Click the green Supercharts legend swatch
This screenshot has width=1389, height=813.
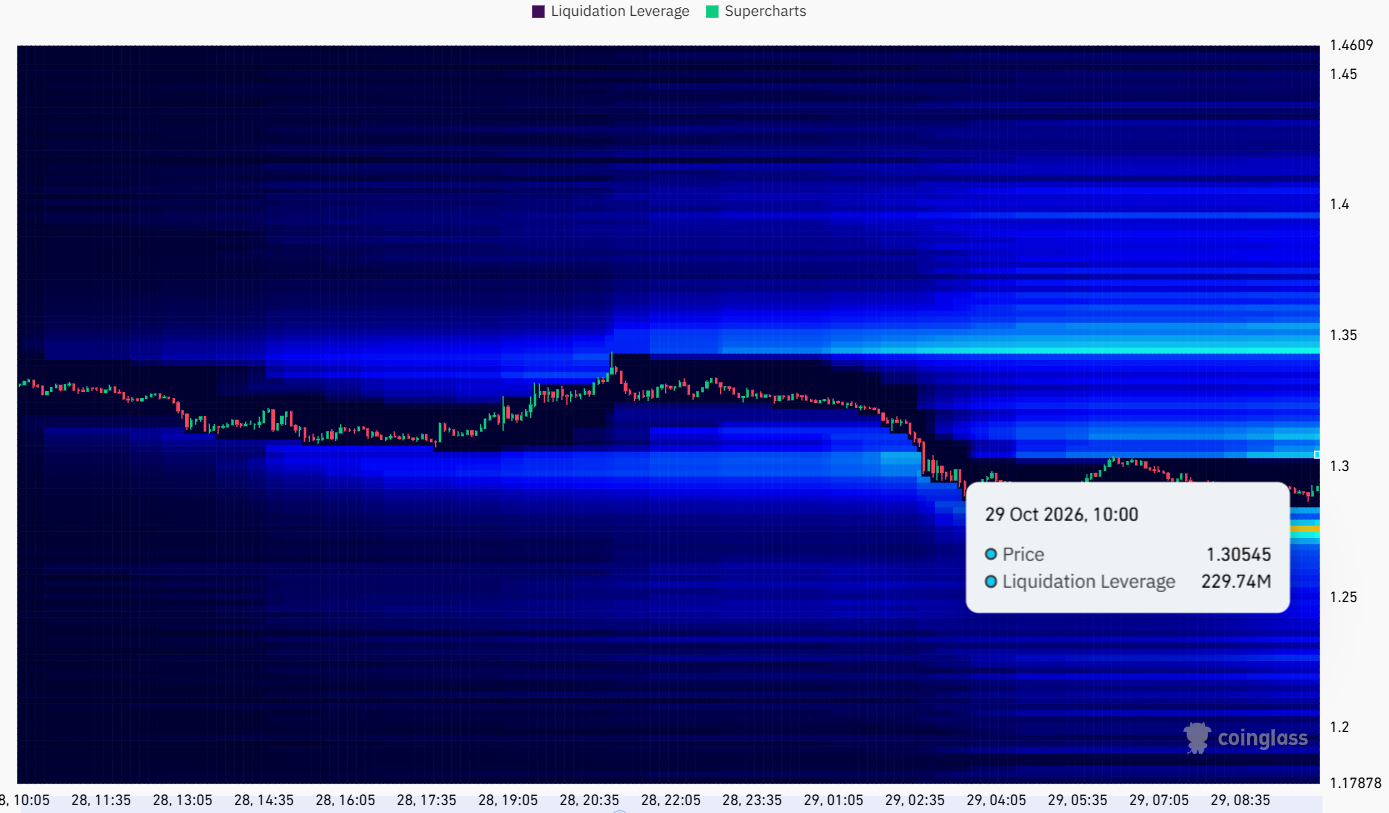pos(712,12)
